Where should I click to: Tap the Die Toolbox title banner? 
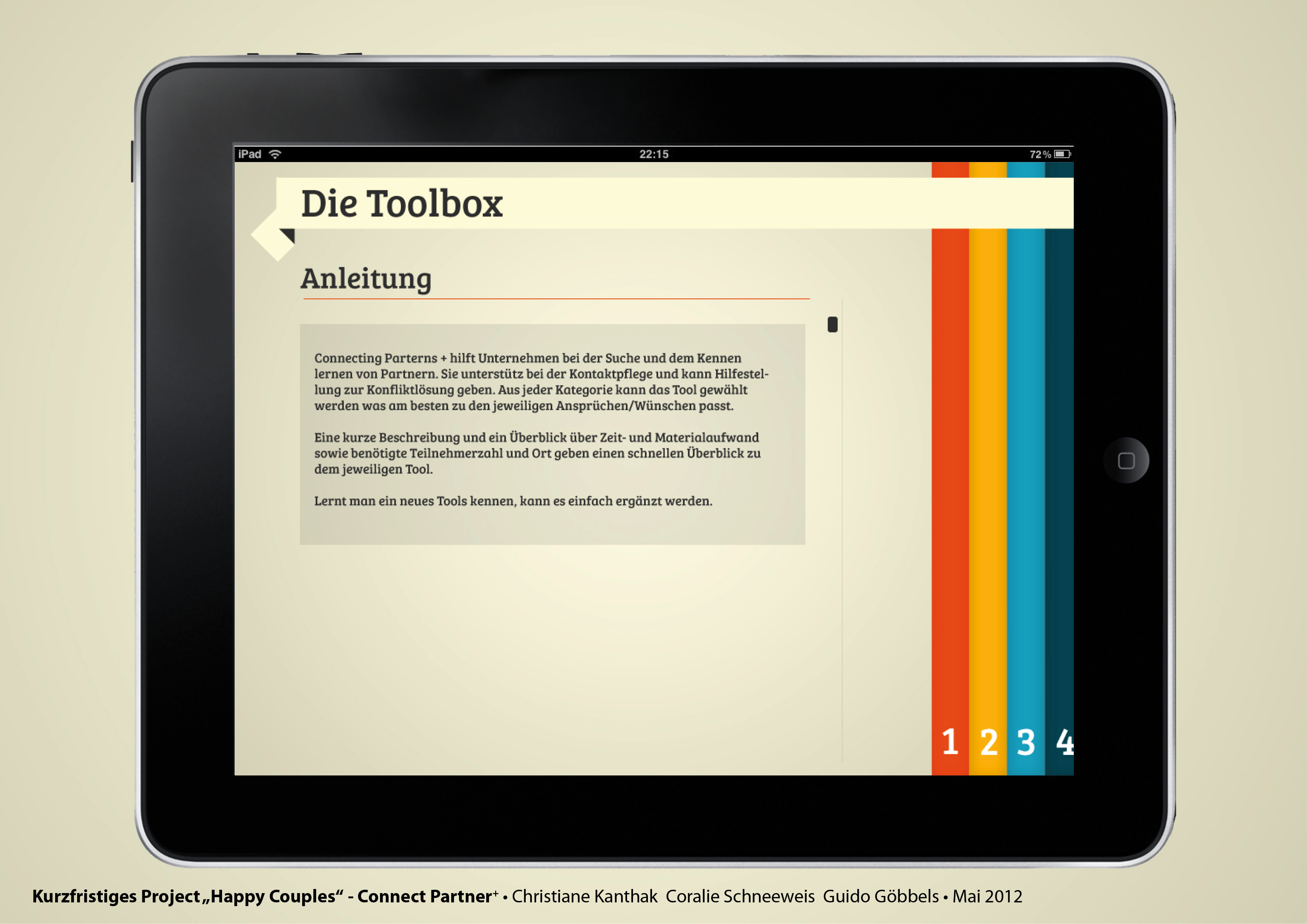tap(401, 204)
